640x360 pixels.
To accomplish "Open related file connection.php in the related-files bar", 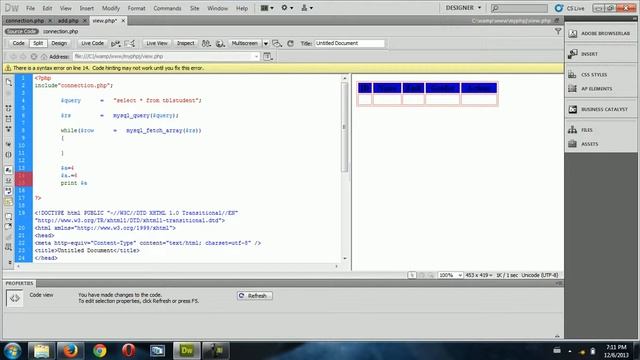I will 60,31.
